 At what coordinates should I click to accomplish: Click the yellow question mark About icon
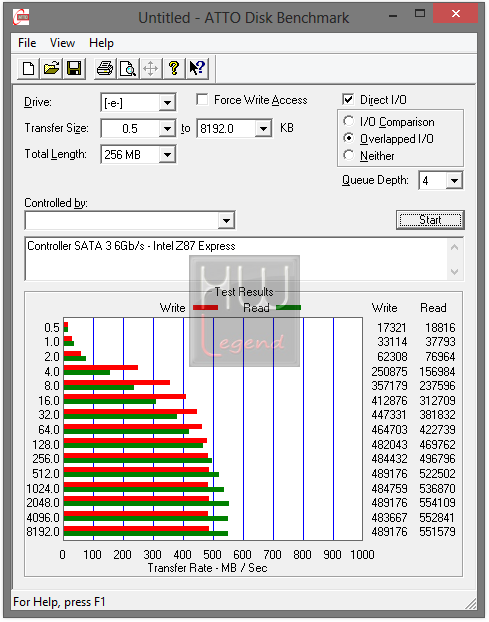[174, 68]
